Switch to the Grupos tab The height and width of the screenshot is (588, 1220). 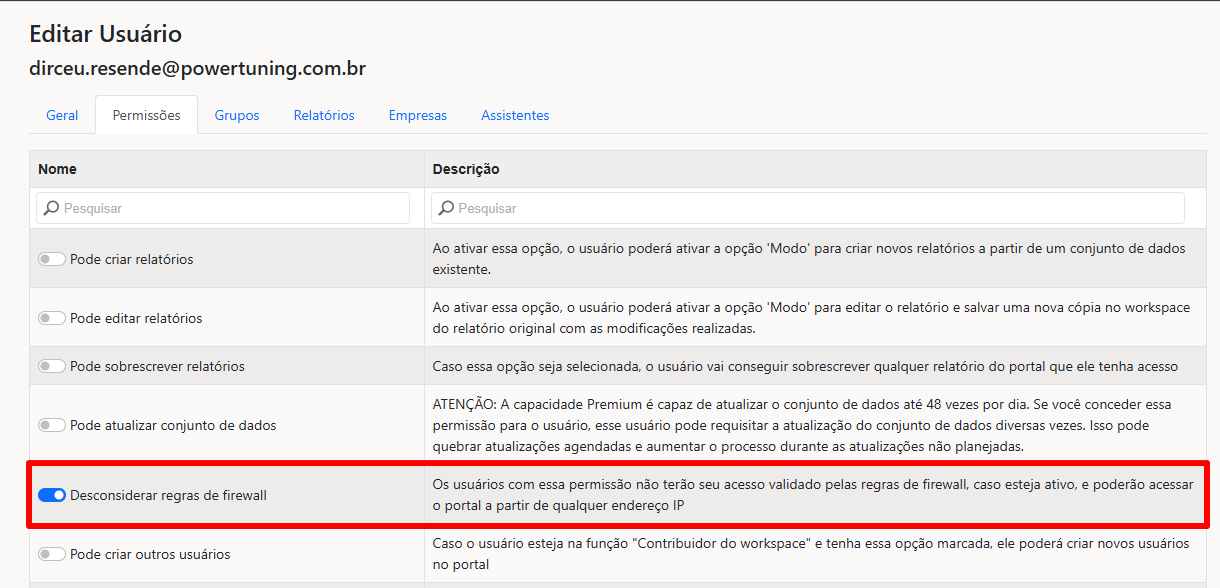click(237, 115)
